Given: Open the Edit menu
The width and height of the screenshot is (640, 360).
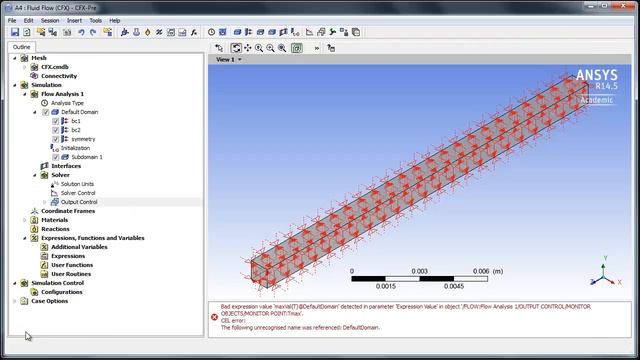Looking at the screenshot, I should point(29,20).
